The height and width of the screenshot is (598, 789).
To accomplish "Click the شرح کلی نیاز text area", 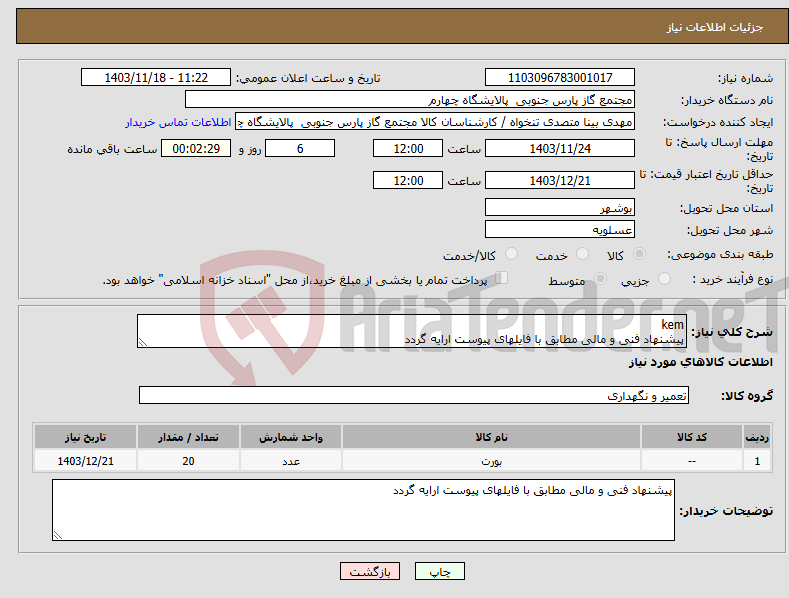I will 412,331.
